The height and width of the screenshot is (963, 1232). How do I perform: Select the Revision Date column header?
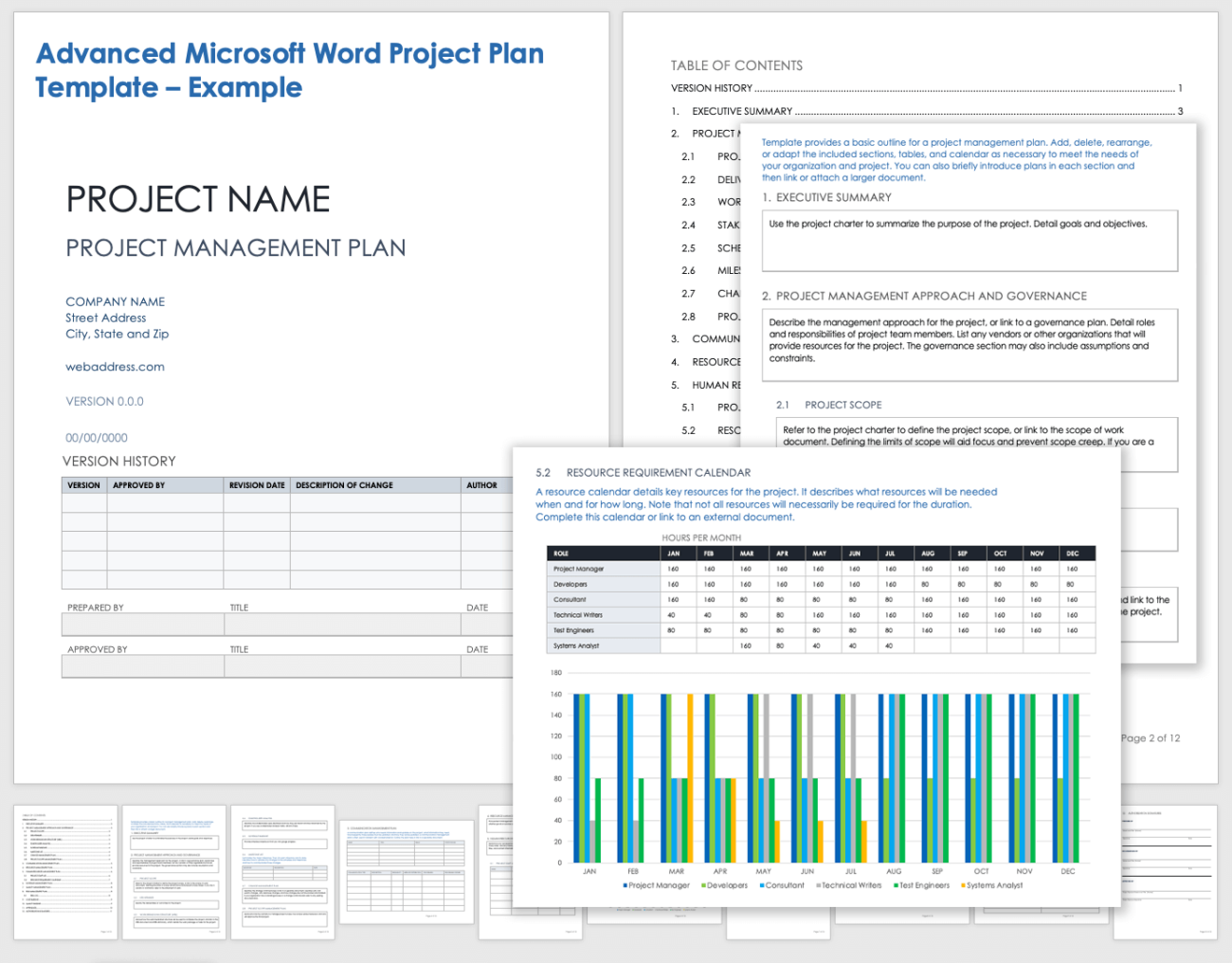coord(257,485)
